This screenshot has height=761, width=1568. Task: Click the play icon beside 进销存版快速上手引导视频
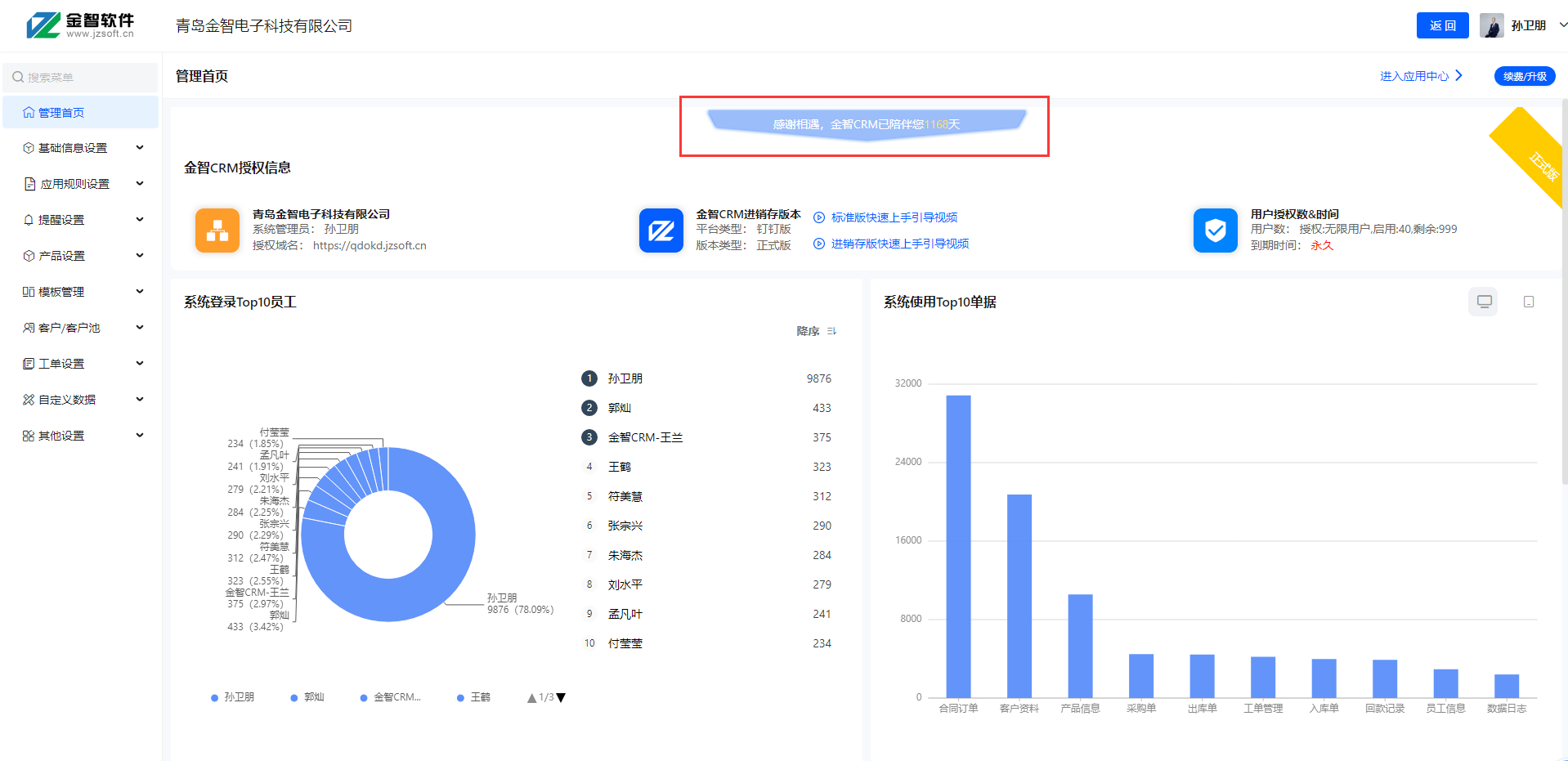click(x=819, y=244)
